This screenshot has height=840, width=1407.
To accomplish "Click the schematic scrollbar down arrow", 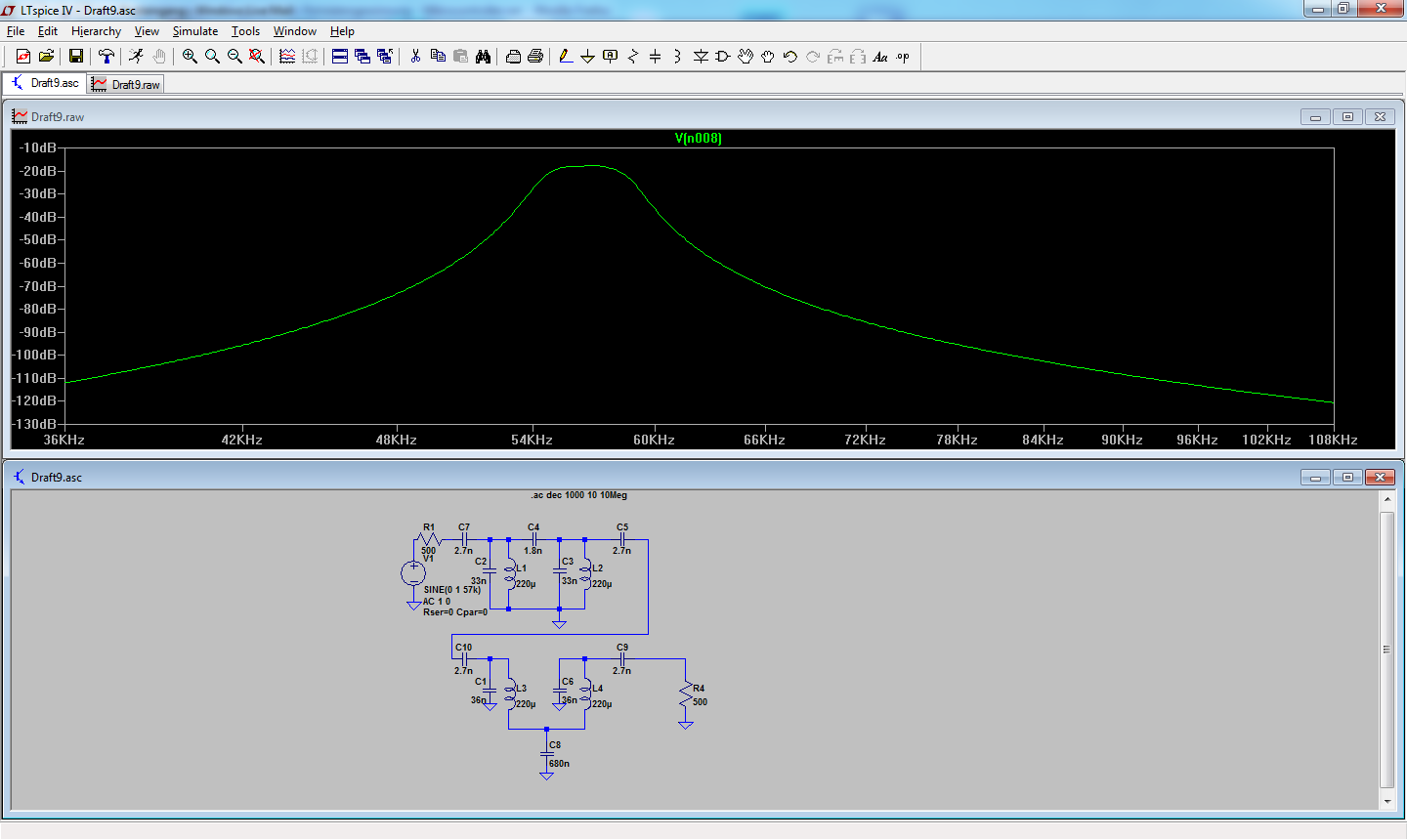I will (1386, 801).
